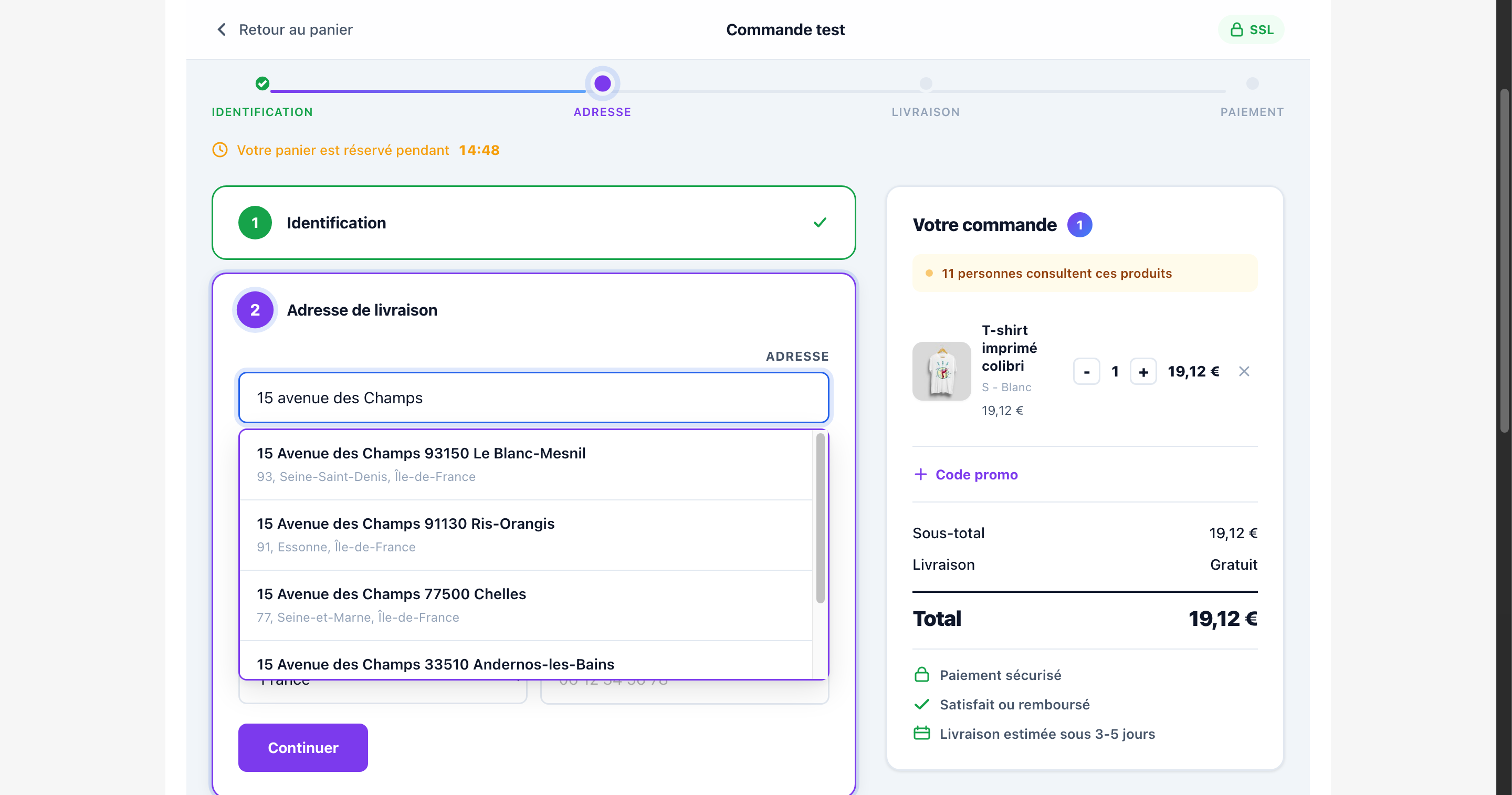Click the Paiement sécurisé lock icon
This screenshot has height=795, width=1512.
pos(921,675)
